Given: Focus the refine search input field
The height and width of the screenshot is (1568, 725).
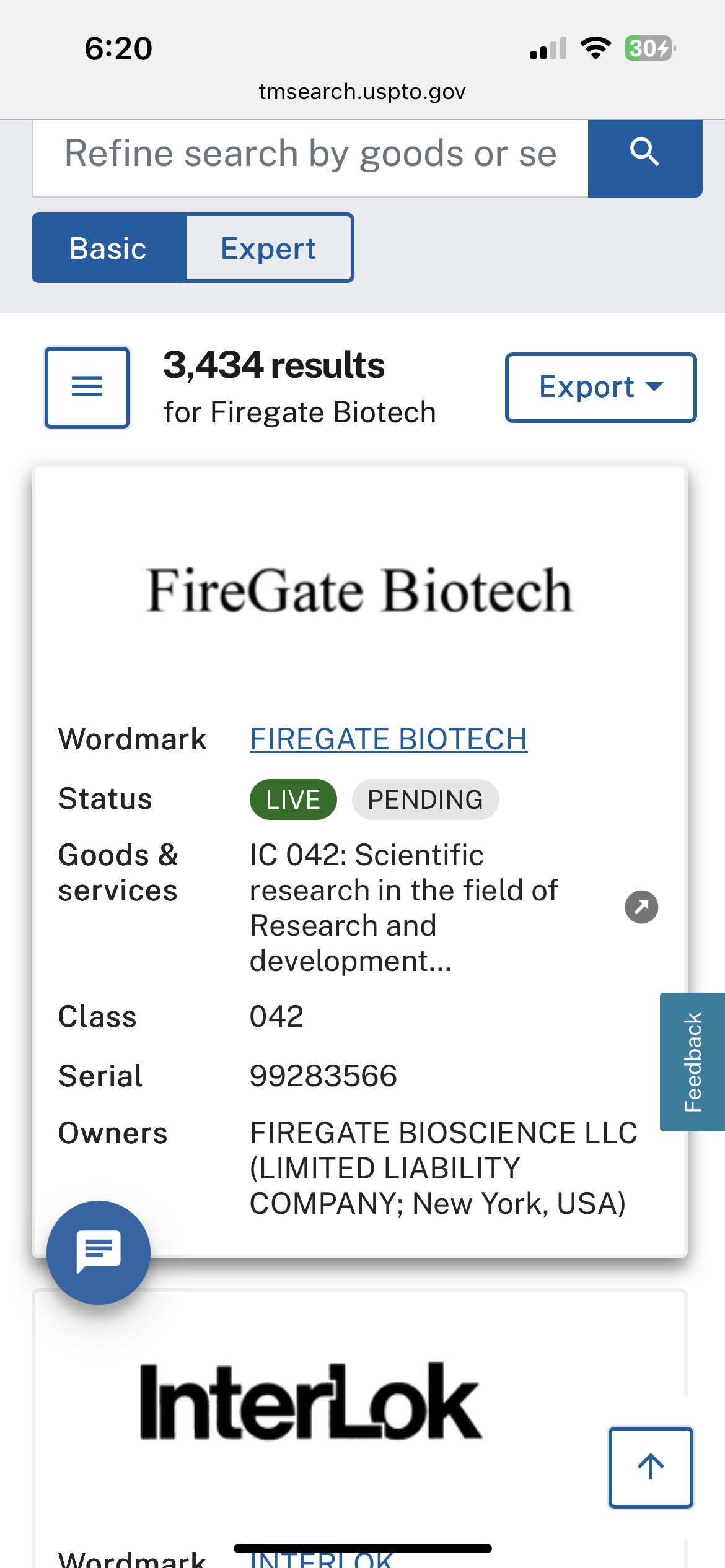Looking at the screenshot, I should [310, 158].
